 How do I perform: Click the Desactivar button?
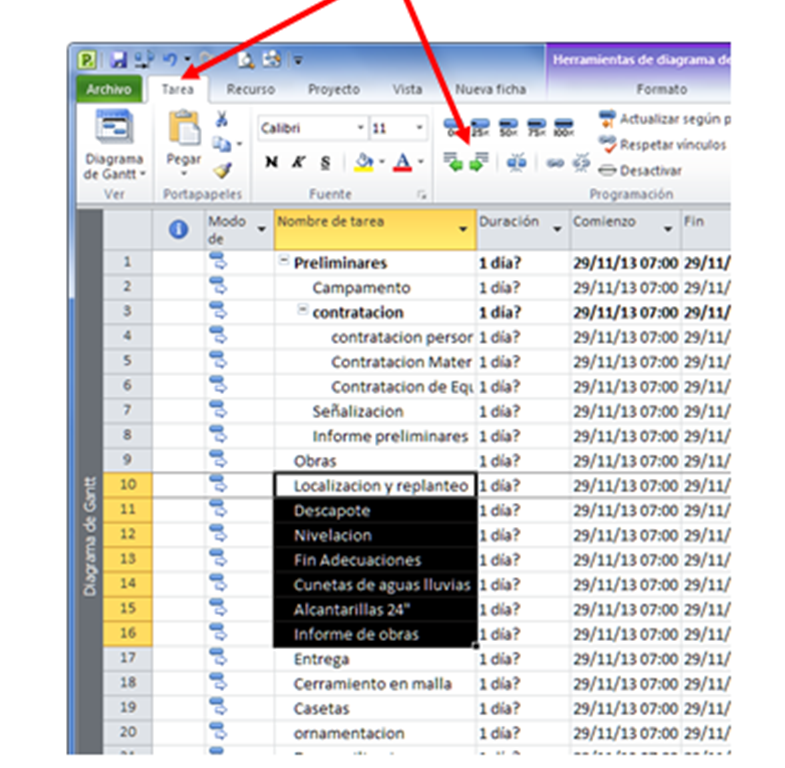640,171
